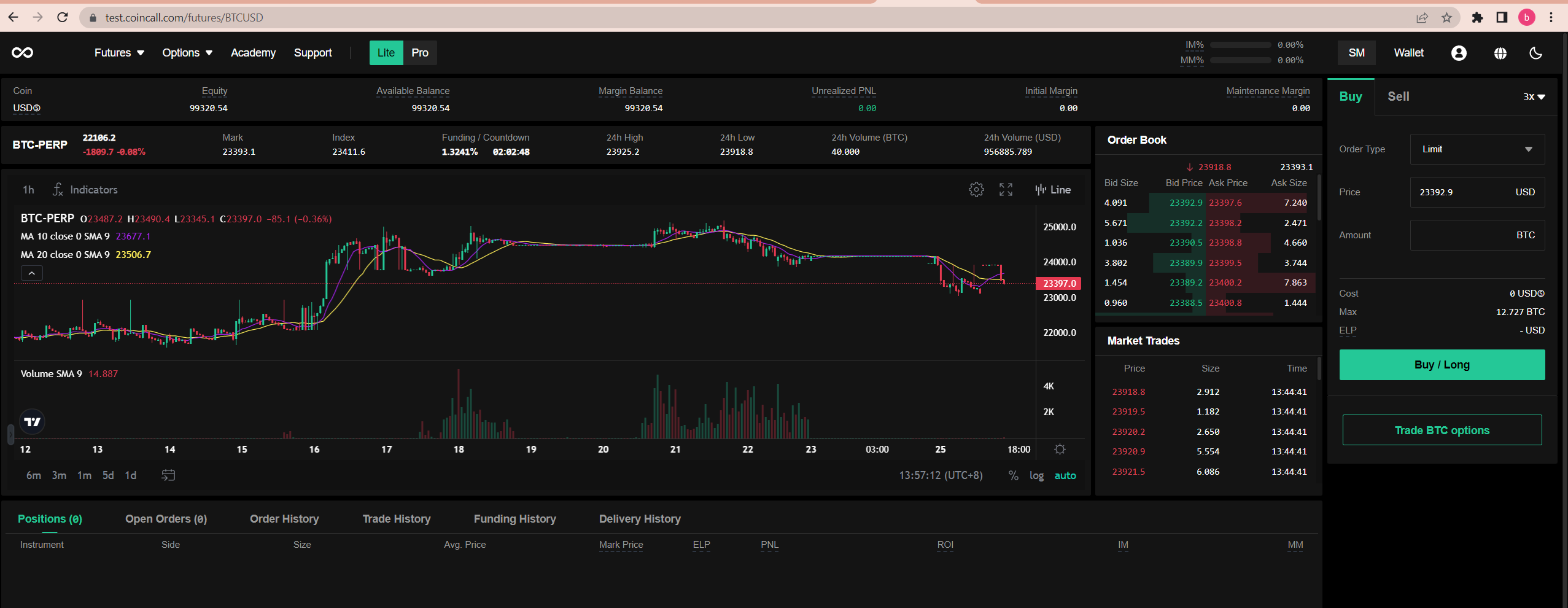Set chart range to 1m
Screen dimensions: 1568x608
84,475
